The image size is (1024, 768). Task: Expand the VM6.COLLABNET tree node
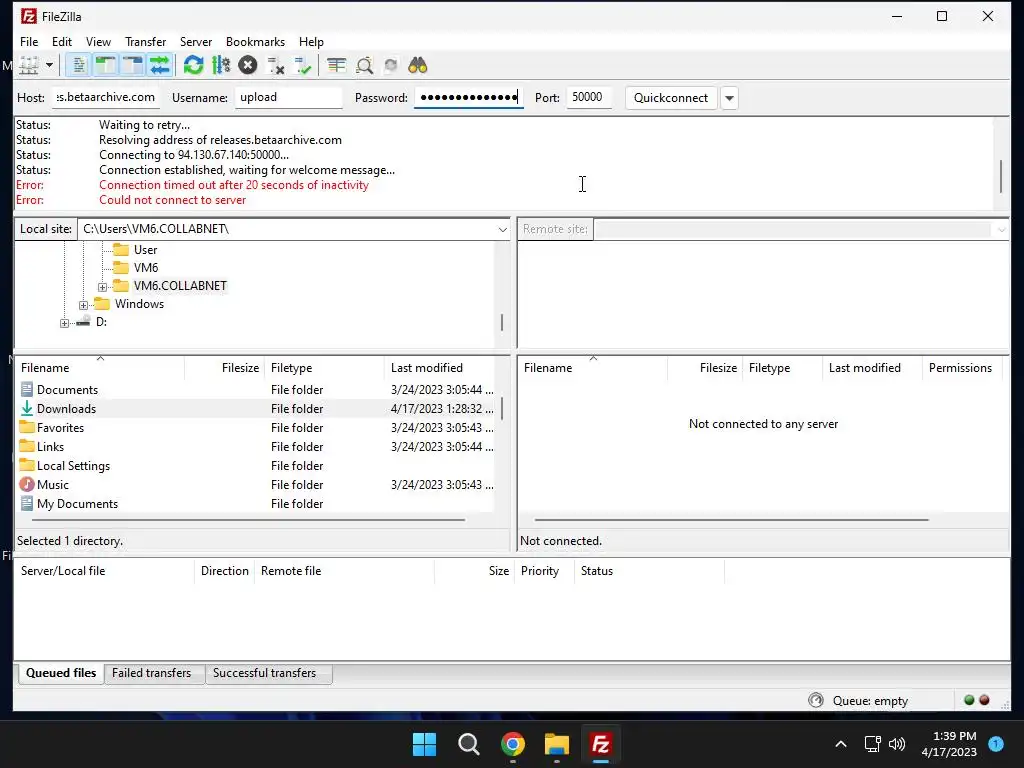pos(103,287)
